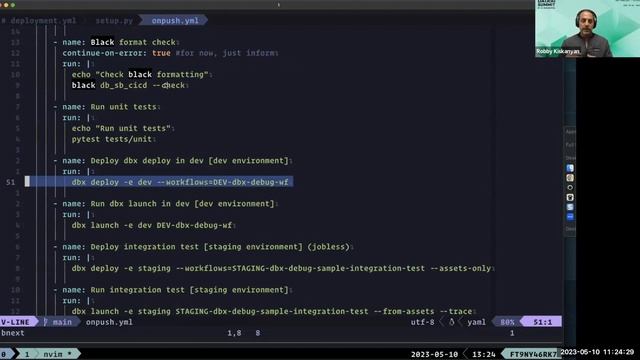This screenshot has height=360, width=640.
Task: Click the dbx launch -e staging --trace line
Action: click(272, 311)
